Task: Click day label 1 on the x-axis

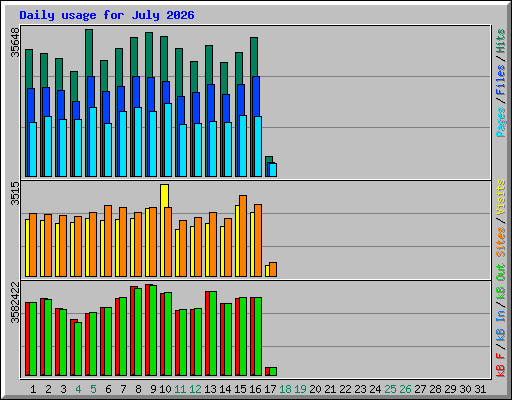Action: click(x=33, y=389)
